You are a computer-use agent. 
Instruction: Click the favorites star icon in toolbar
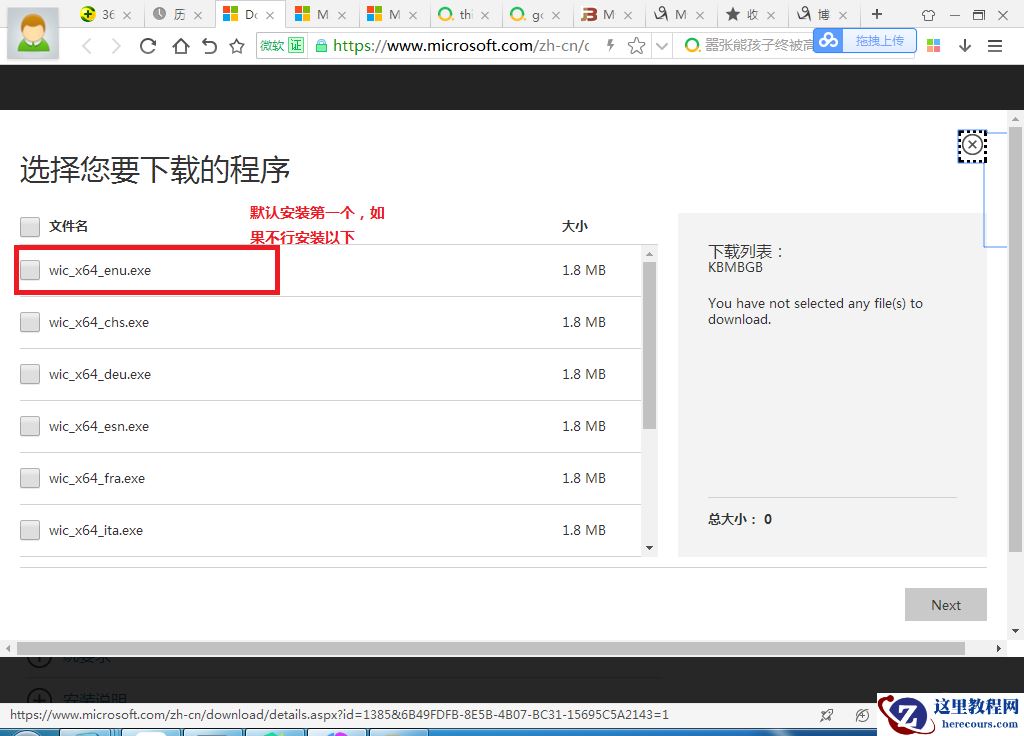tap(237, 46)
